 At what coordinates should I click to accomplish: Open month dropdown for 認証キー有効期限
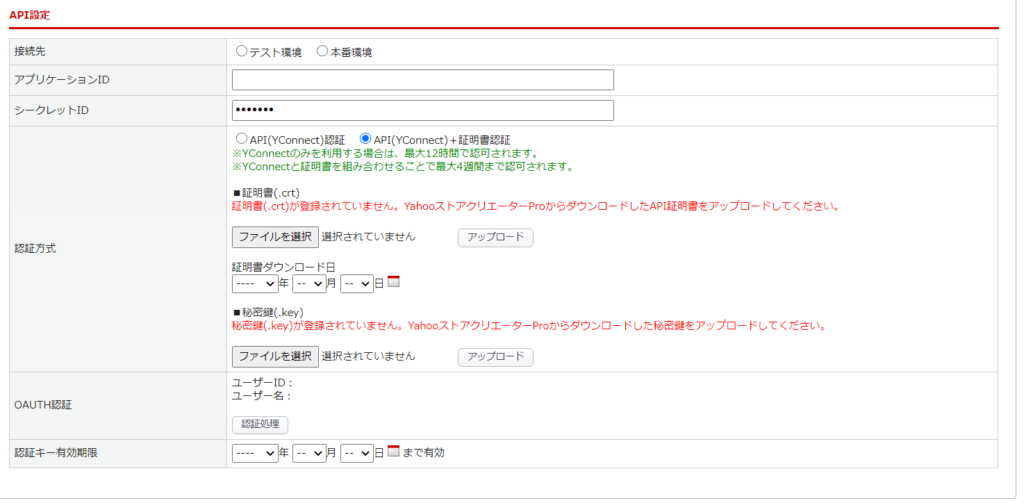point(309,453)
